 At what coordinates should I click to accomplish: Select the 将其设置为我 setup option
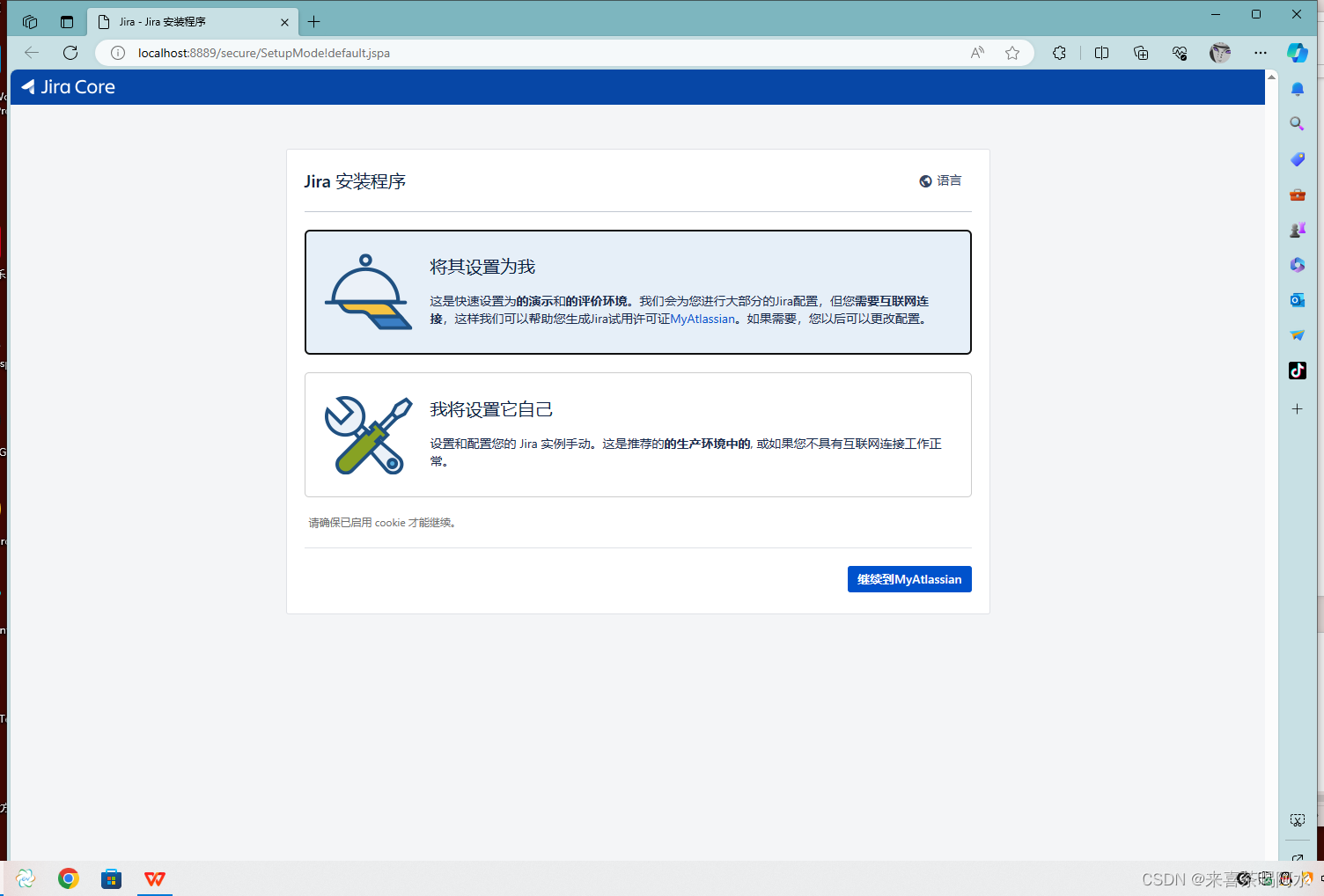pos(637,291)
